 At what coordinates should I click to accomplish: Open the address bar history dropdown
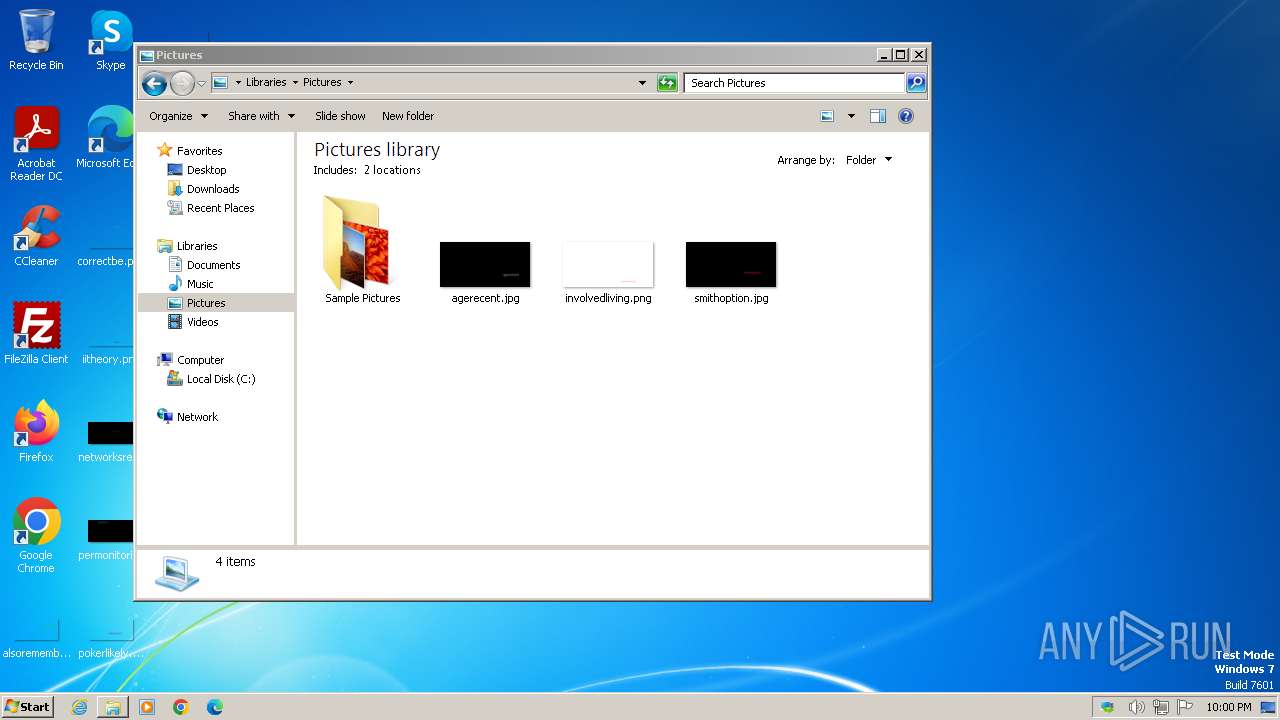coord(642,83)
